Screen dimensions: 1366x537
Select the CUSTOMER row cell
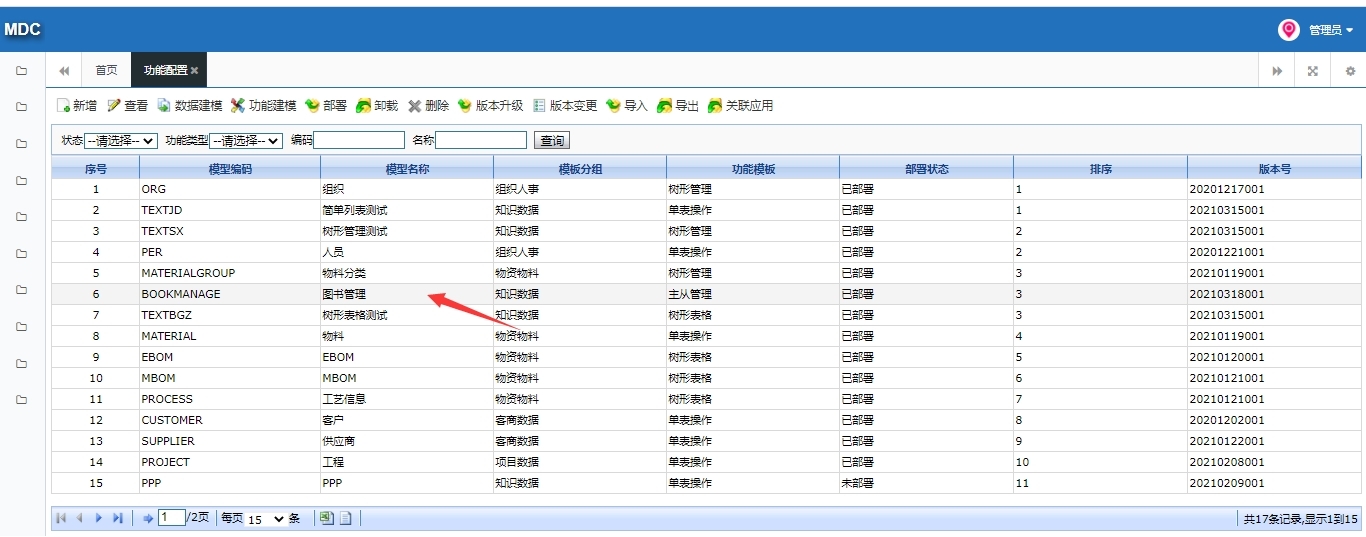point(230,420)
